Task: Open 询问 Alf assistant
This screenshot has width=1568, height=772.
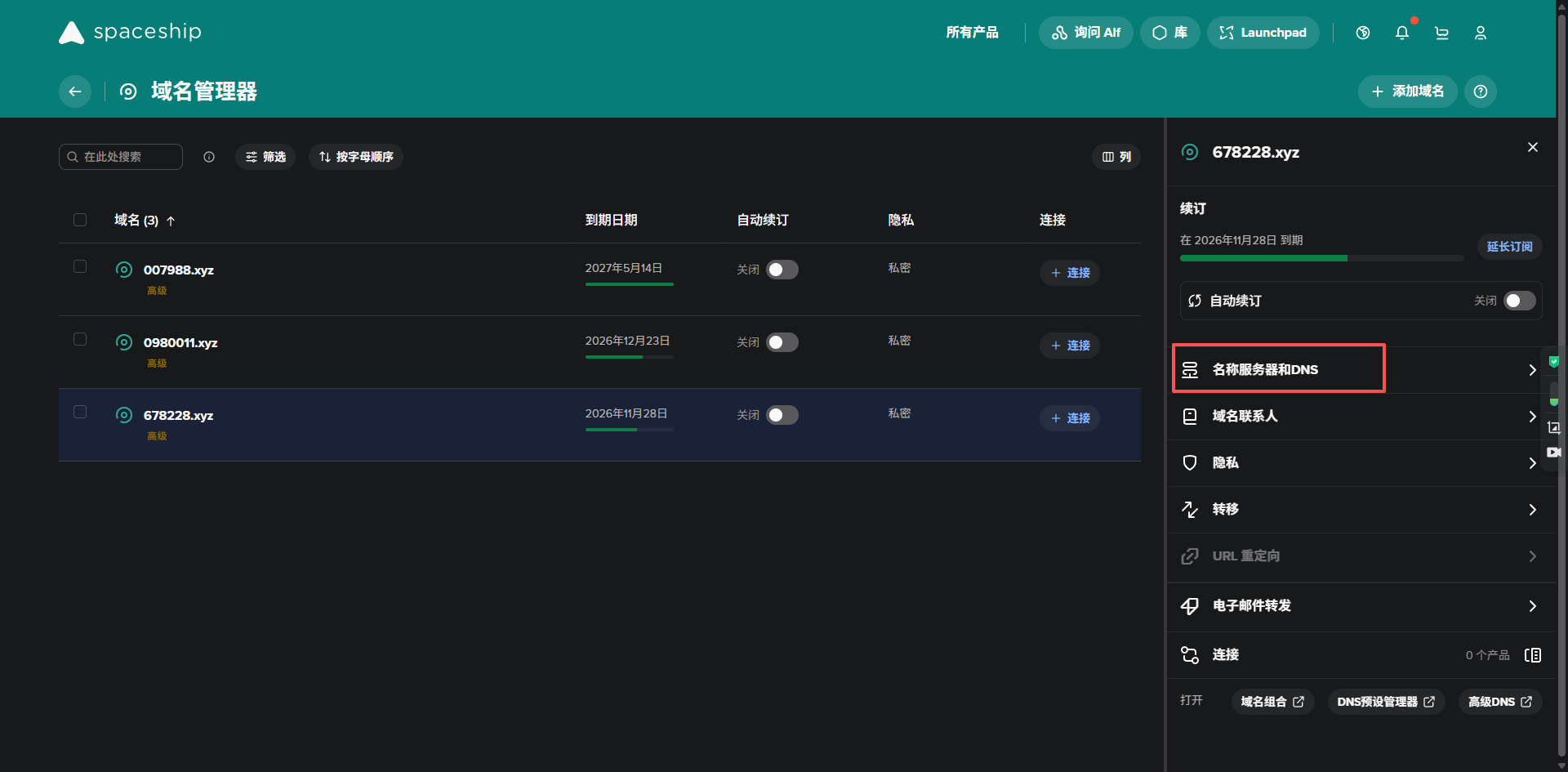Action: point(1086,33)
